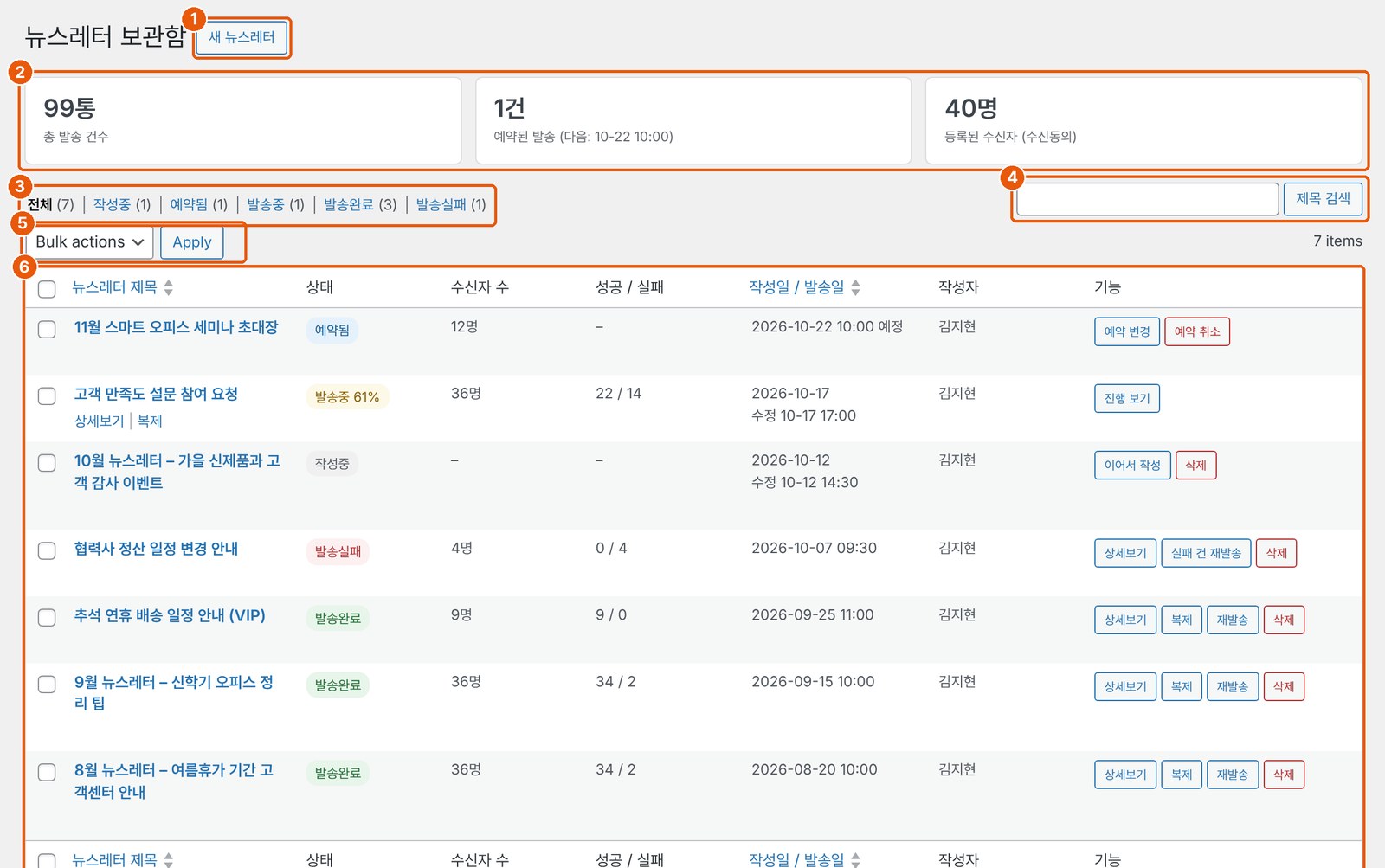Viewport: 1385px width, 868px height.
Task: Click 진행 보기 for the survey newsletter
Action: [1126, 398]
